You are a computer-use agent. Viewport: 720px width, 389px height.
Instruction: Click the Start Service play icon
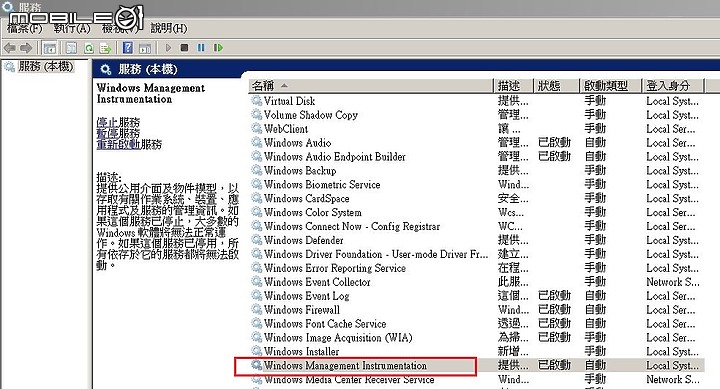168,48
